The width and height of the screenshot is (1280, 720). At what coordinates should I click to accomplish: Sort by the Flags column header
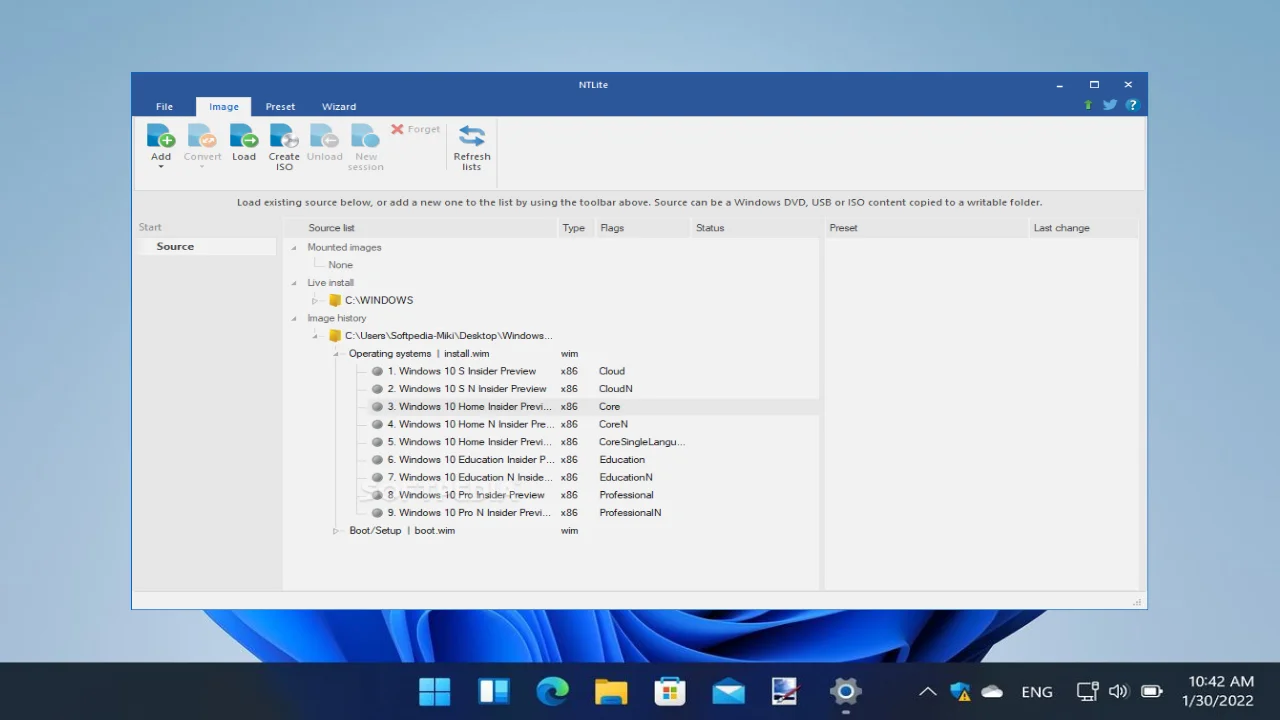[x=642, y=228]
